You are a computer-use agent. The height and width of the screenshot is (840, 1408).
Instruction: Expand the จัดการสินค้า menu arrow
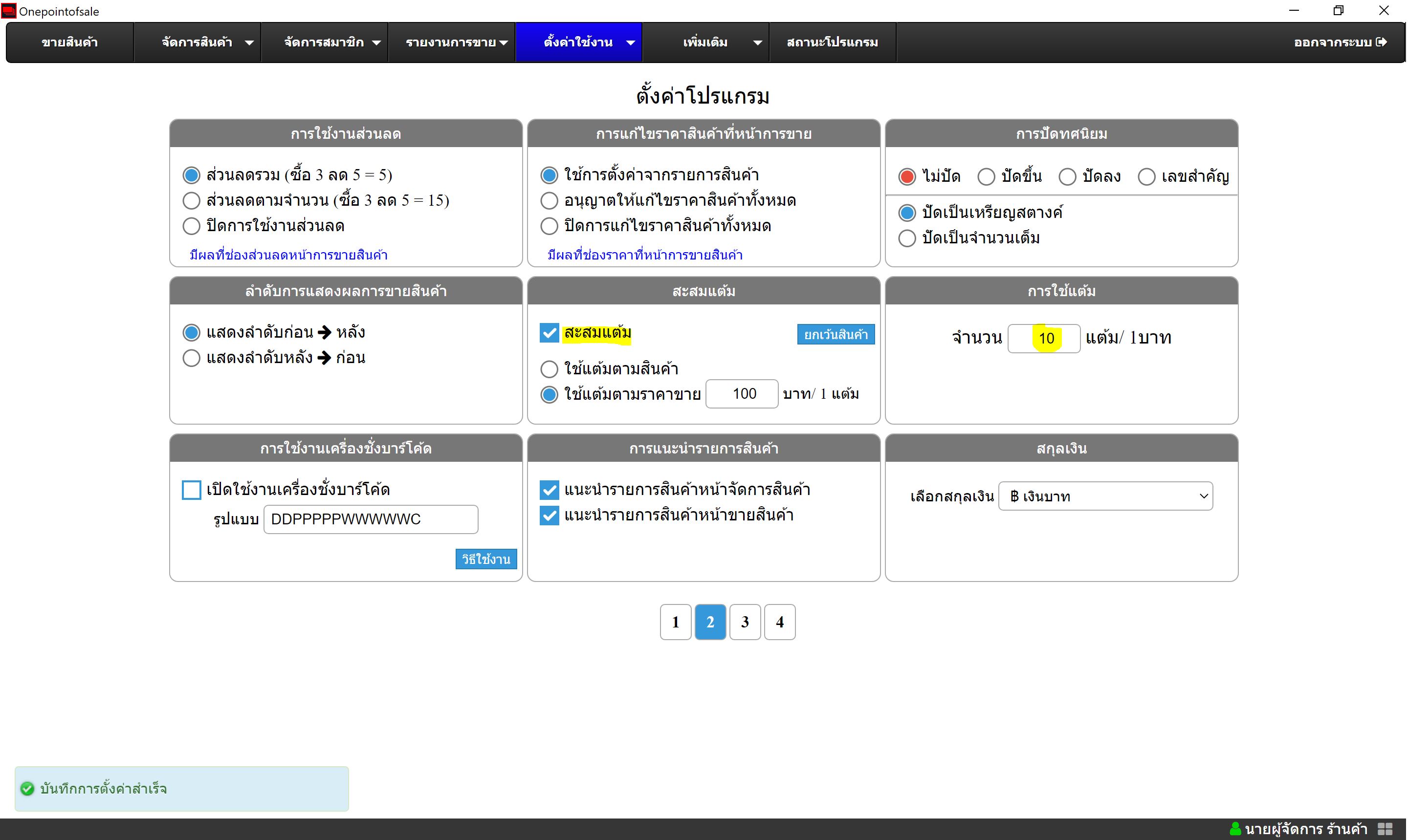249,43
